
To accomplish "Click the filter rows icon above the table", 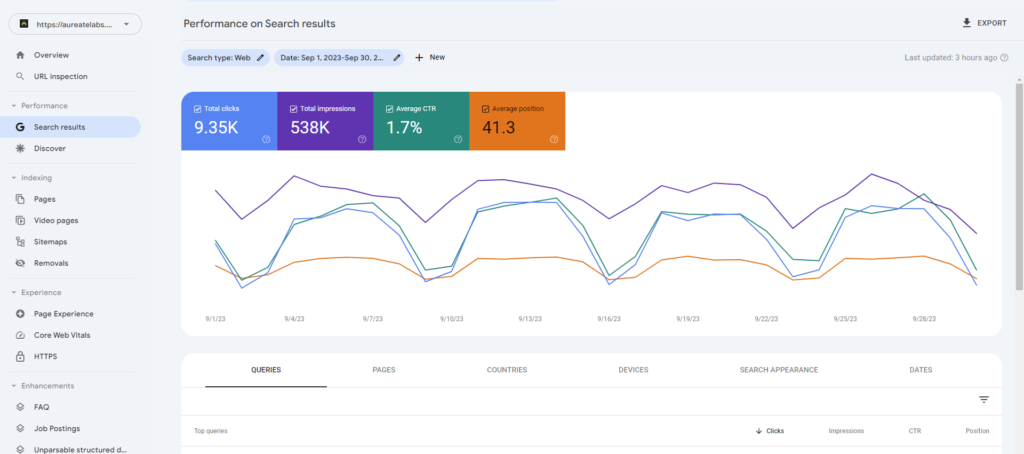I will tap(983, 399).
